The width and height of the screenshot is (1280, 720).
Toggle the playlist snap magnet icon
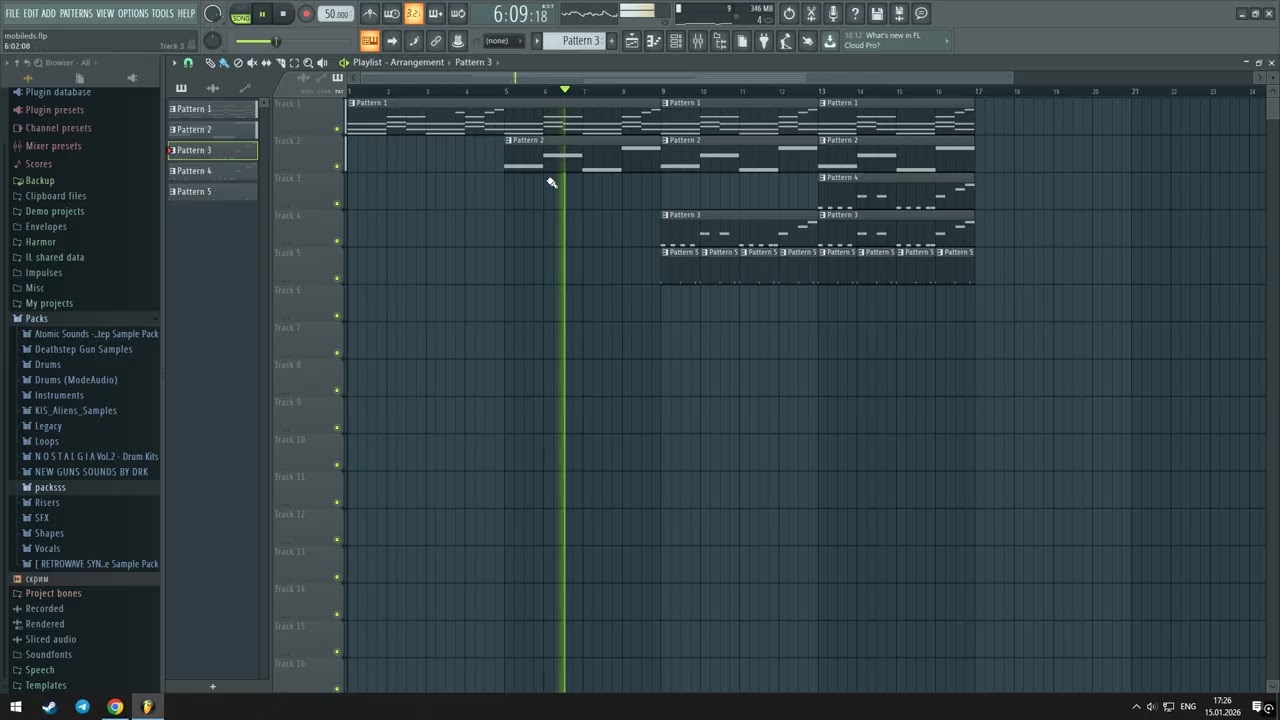(x=187, y=62)
